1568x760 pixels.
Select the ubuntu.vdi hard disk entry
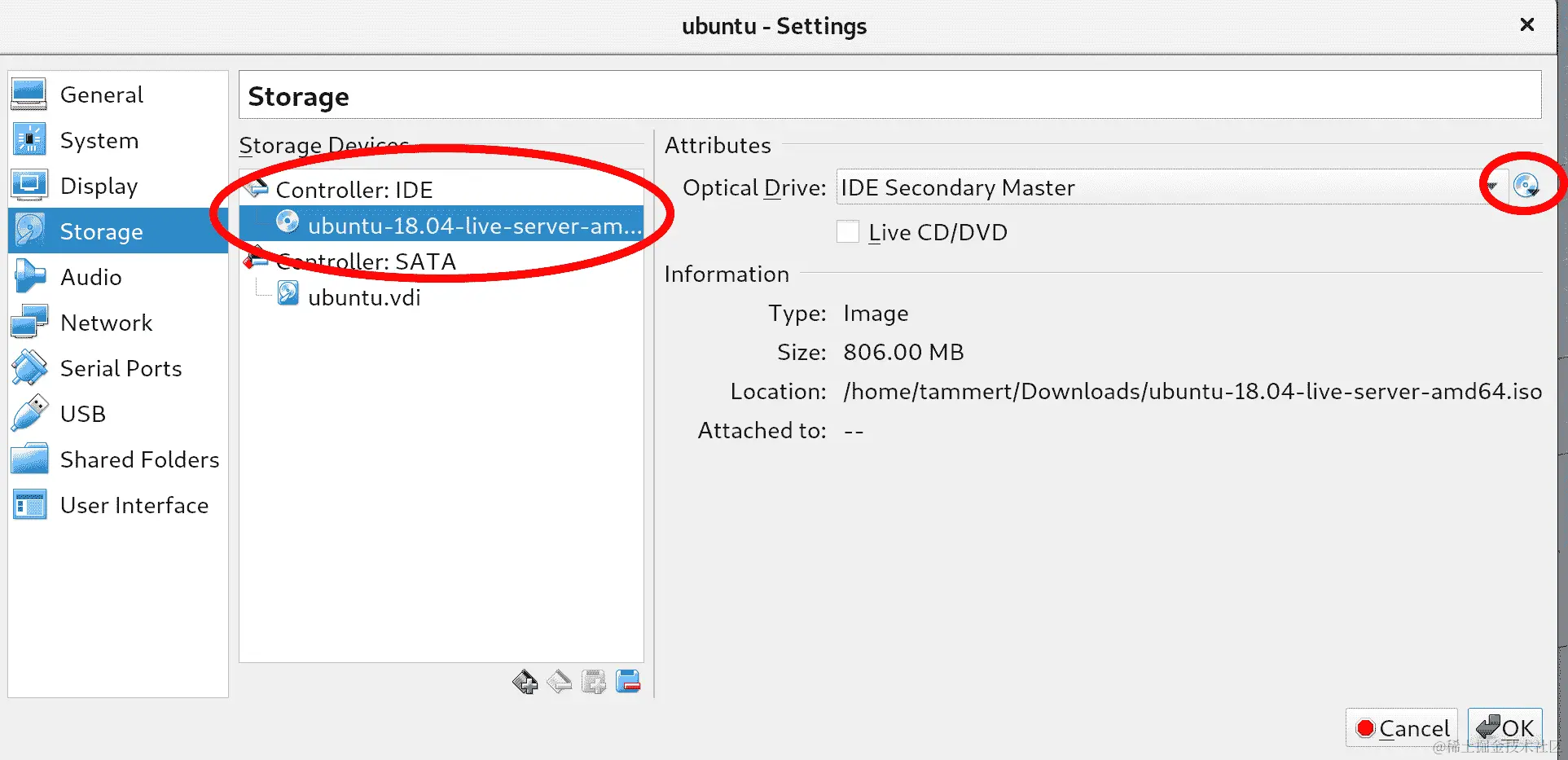[x=441, y=297]
